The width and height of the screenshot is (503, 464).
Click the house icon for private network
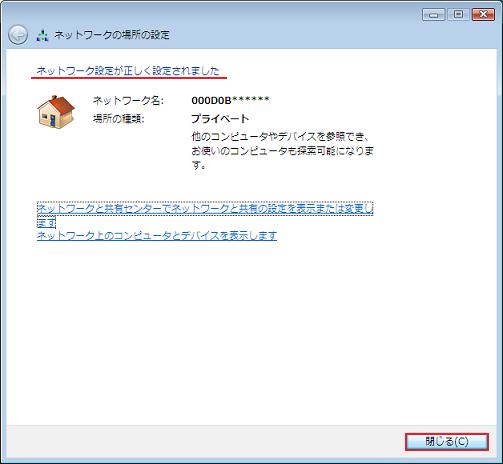coord(56,112)
